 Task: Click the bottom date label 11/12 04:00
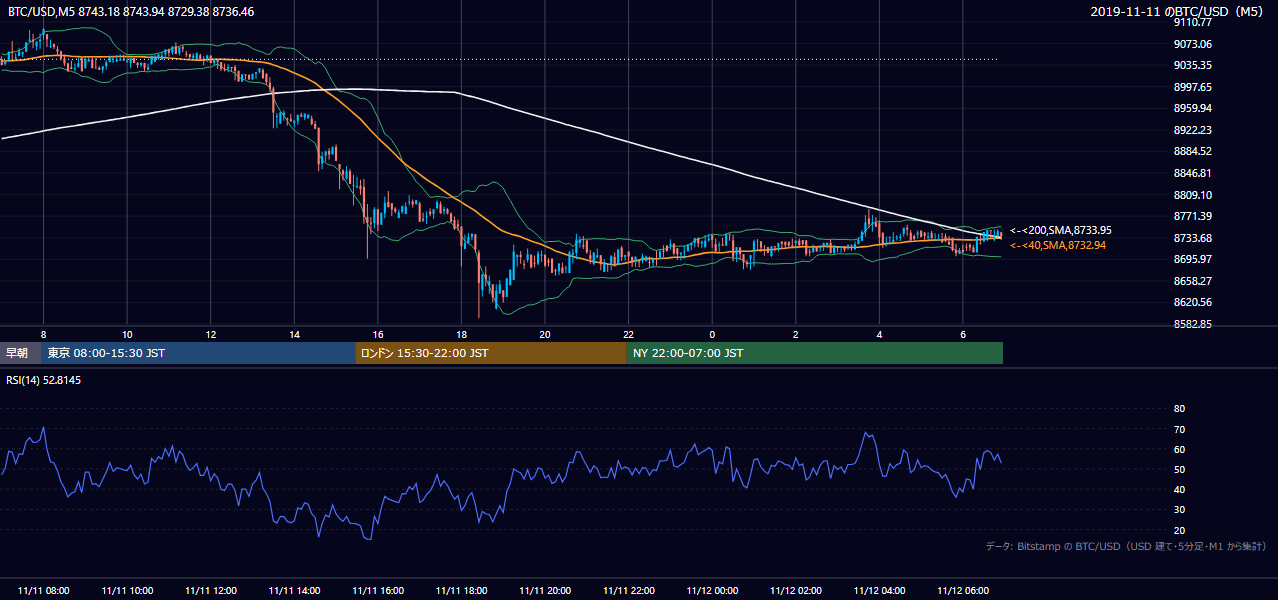[879, 591]
